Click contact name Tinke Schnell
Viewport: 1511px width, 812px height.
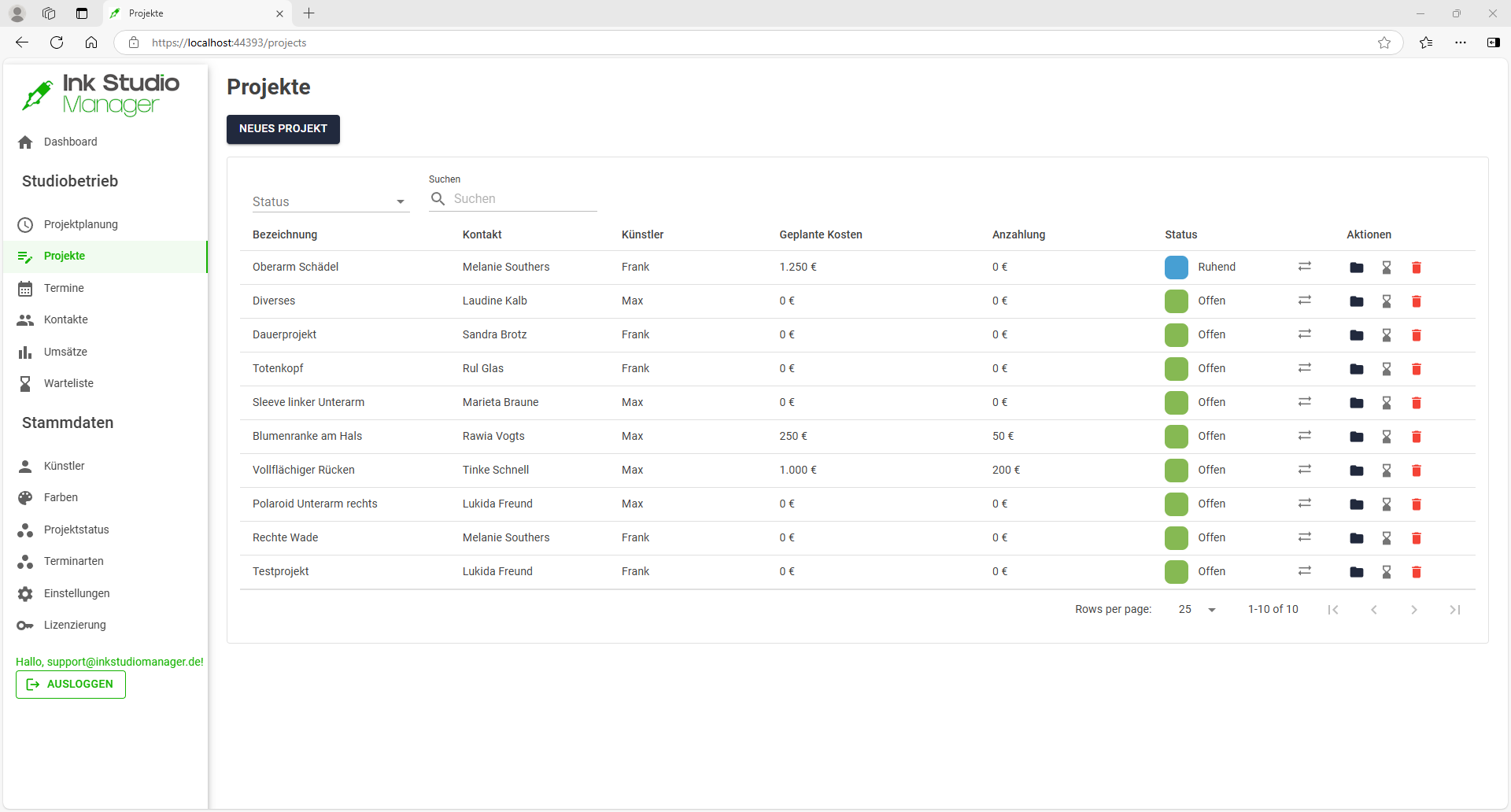496,470
